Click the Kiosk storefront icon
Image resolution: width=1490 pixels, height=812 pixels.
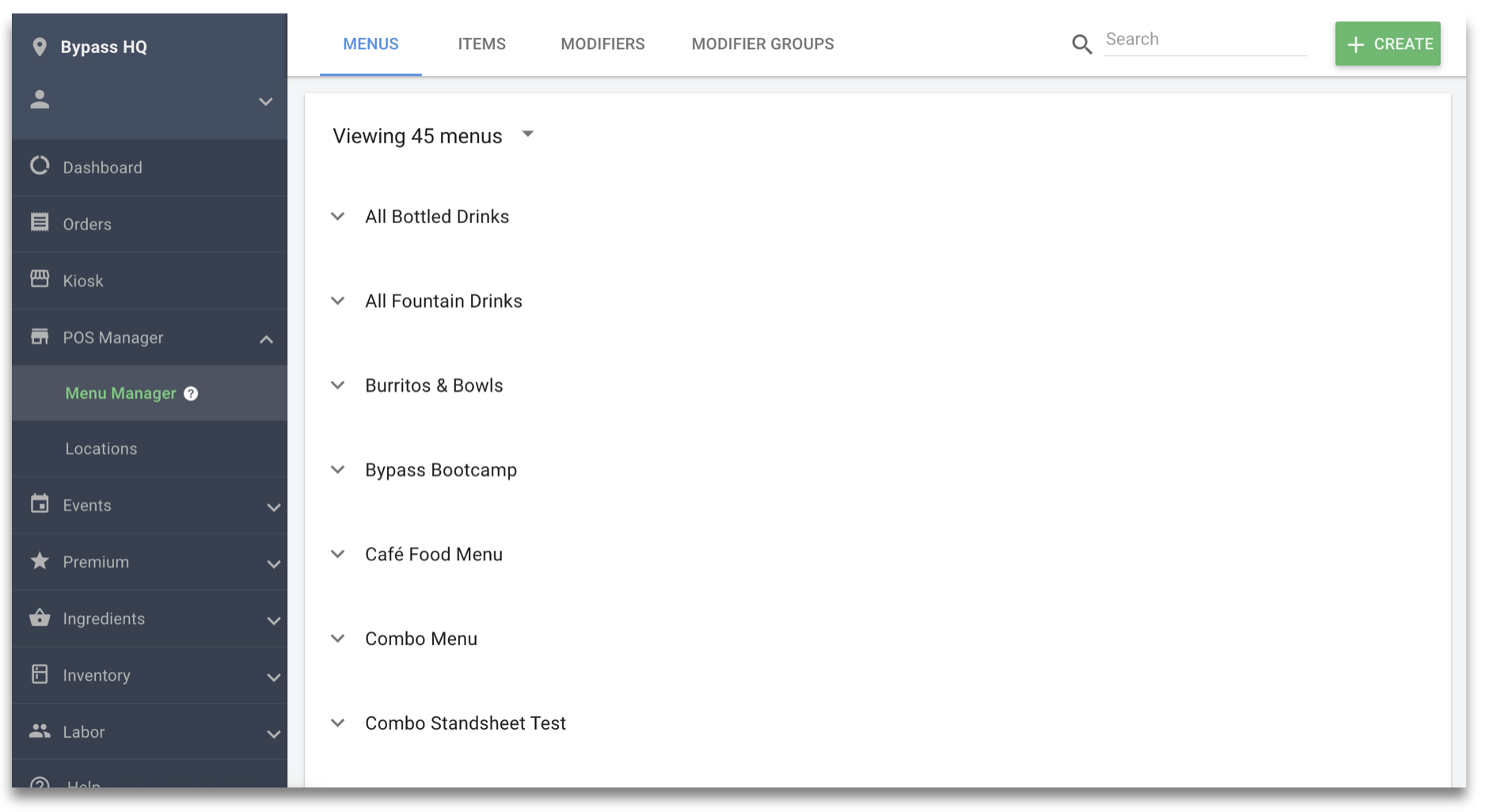(x=40, y=279)
